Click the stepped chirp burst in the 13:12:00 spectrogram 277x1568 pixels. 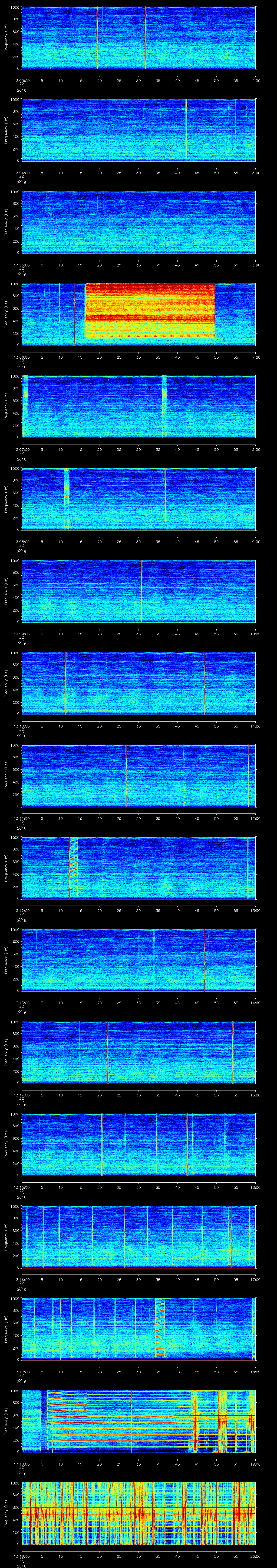72,867
